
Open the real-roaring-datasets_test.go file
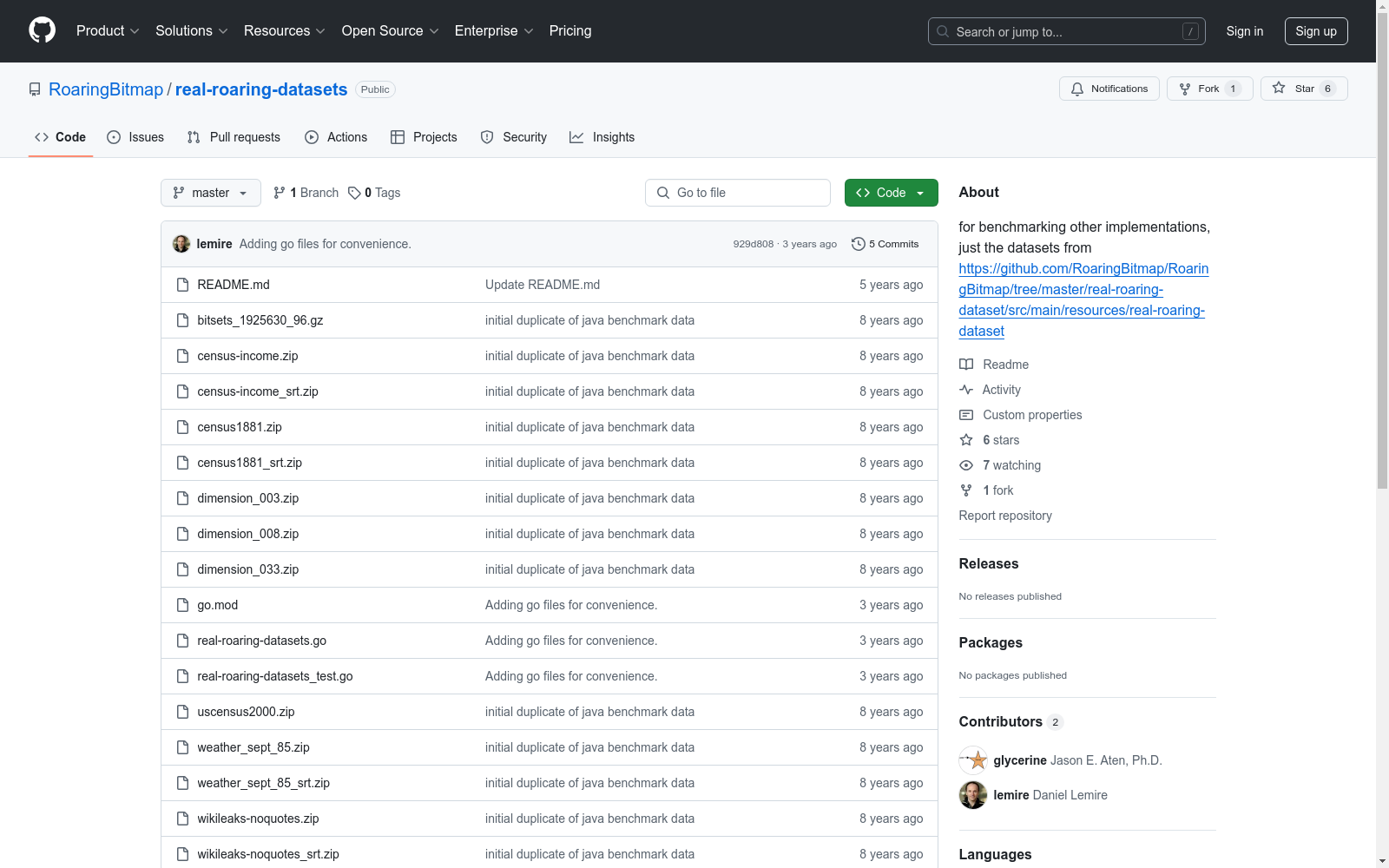coord(275,676)
